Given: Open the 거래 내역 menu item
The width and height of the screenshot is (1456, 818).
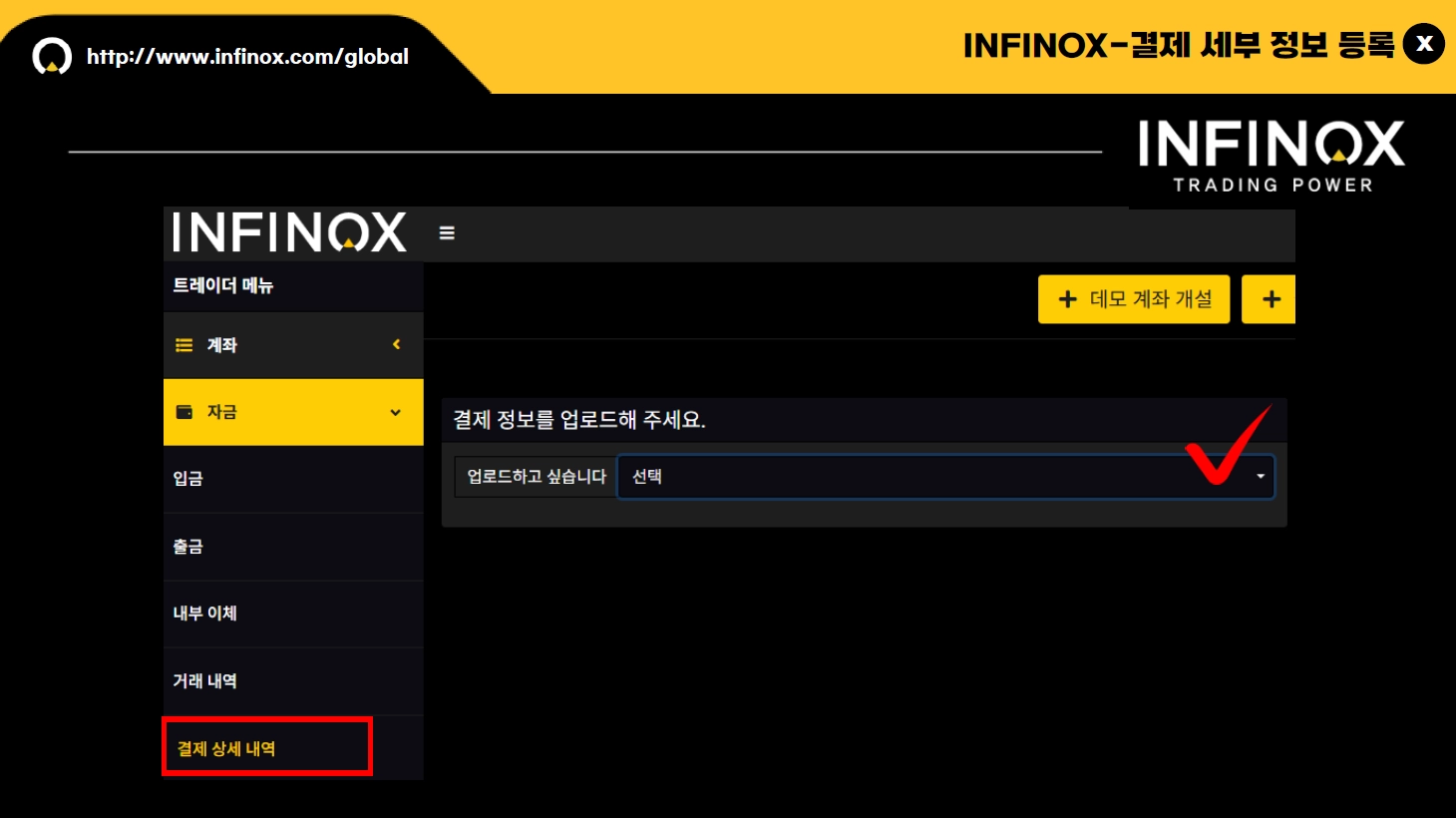Looking at the screenshot, I should coord(293,681).
